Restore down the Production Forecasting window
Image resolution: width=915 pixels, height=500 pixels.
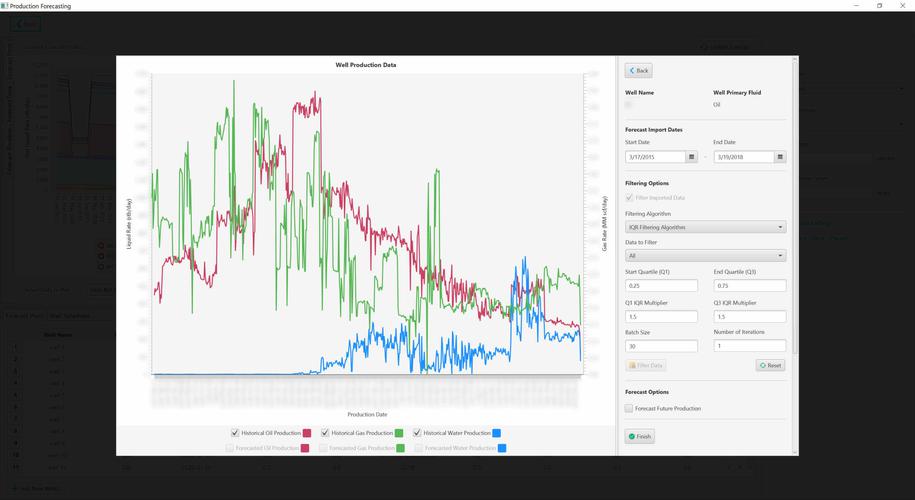879,5
